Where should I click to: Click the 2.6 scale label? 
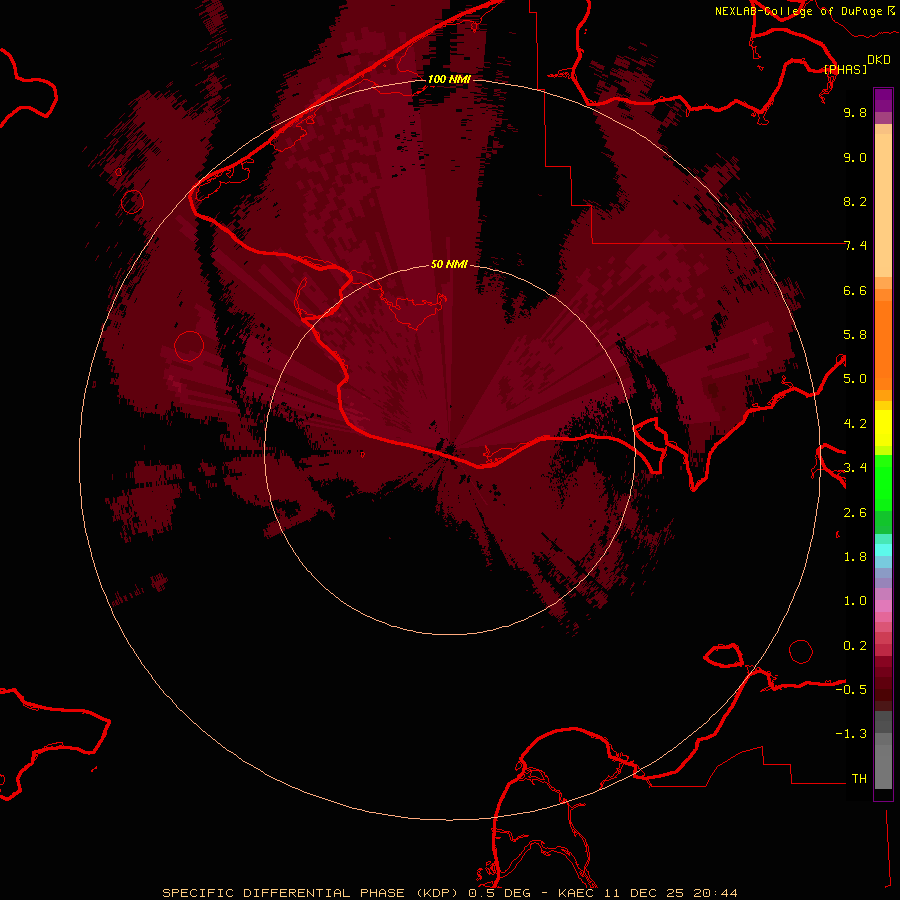pyautogui.click(x=855, y=513)
